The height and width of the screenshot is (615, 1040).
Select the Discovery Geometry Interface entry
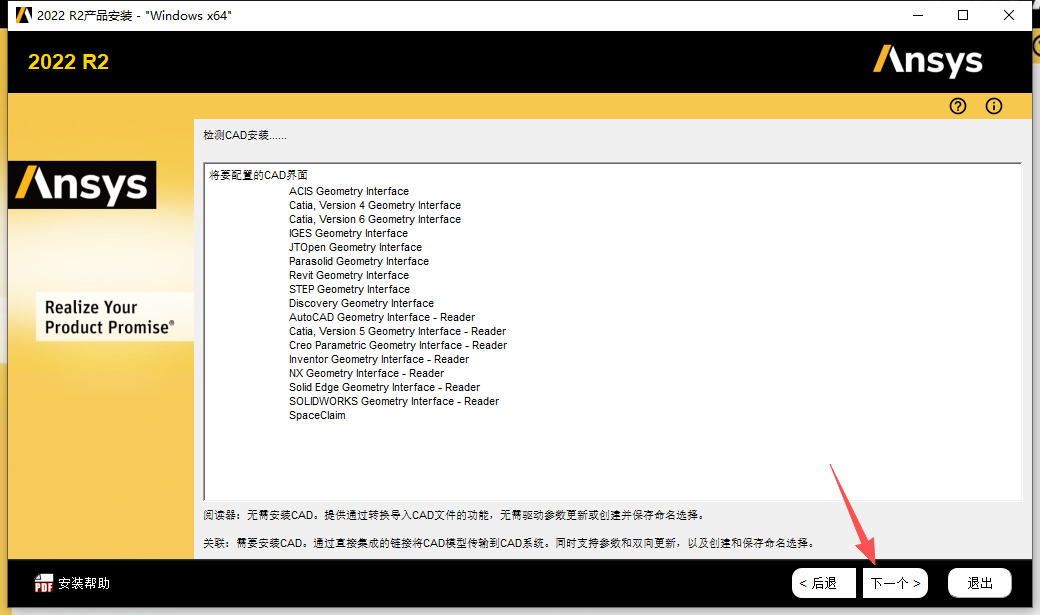(360, 303)
